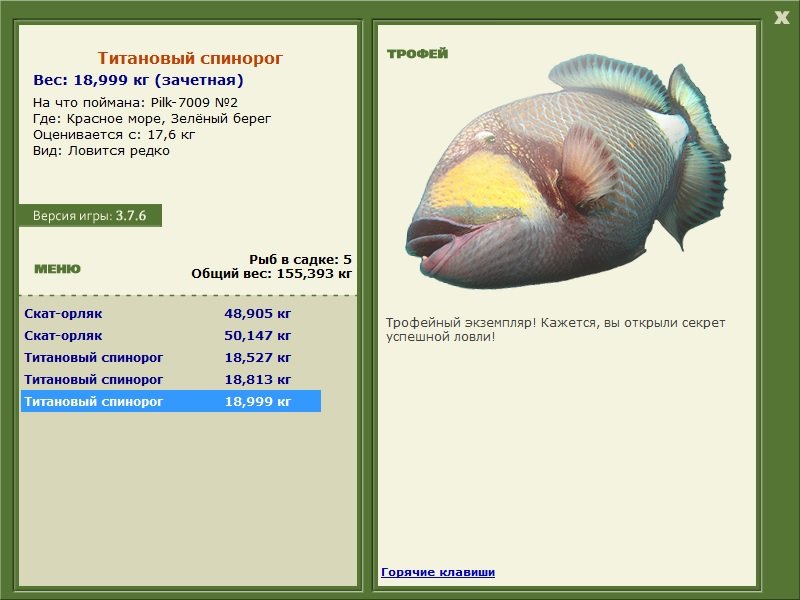Close the trophy window with X
Image resolution: width=800 pixels, height=600 pixels.
(781, 18)
